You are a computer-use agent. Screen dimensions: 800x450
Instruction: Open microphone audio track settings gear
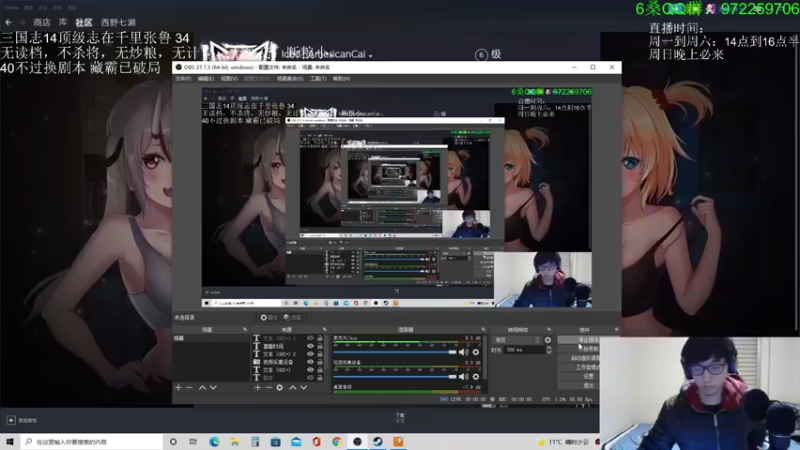coord(476,352)
